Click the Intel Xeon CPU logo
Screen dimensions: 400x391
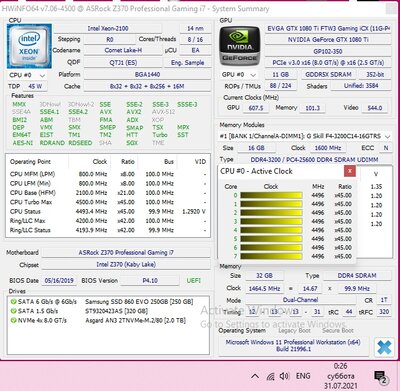click(x=29, y=46)
